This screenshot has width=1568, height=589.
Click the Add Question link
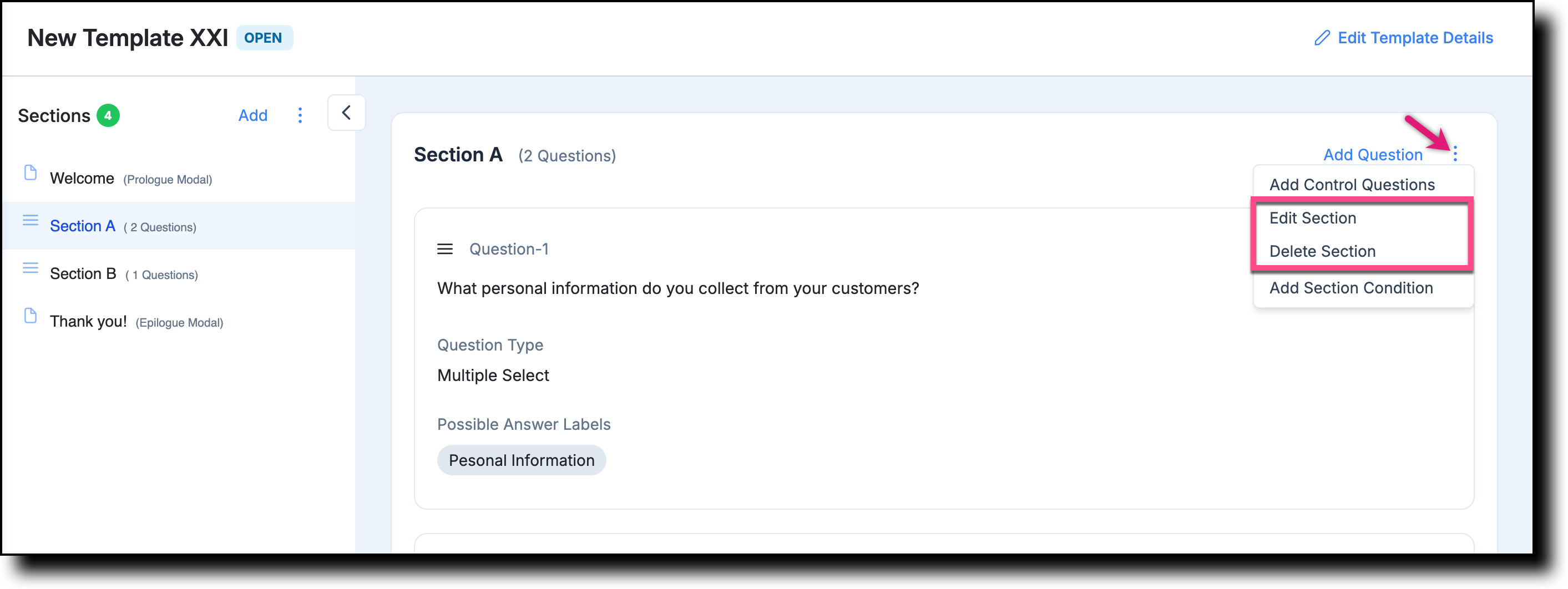click(1373, 155)
